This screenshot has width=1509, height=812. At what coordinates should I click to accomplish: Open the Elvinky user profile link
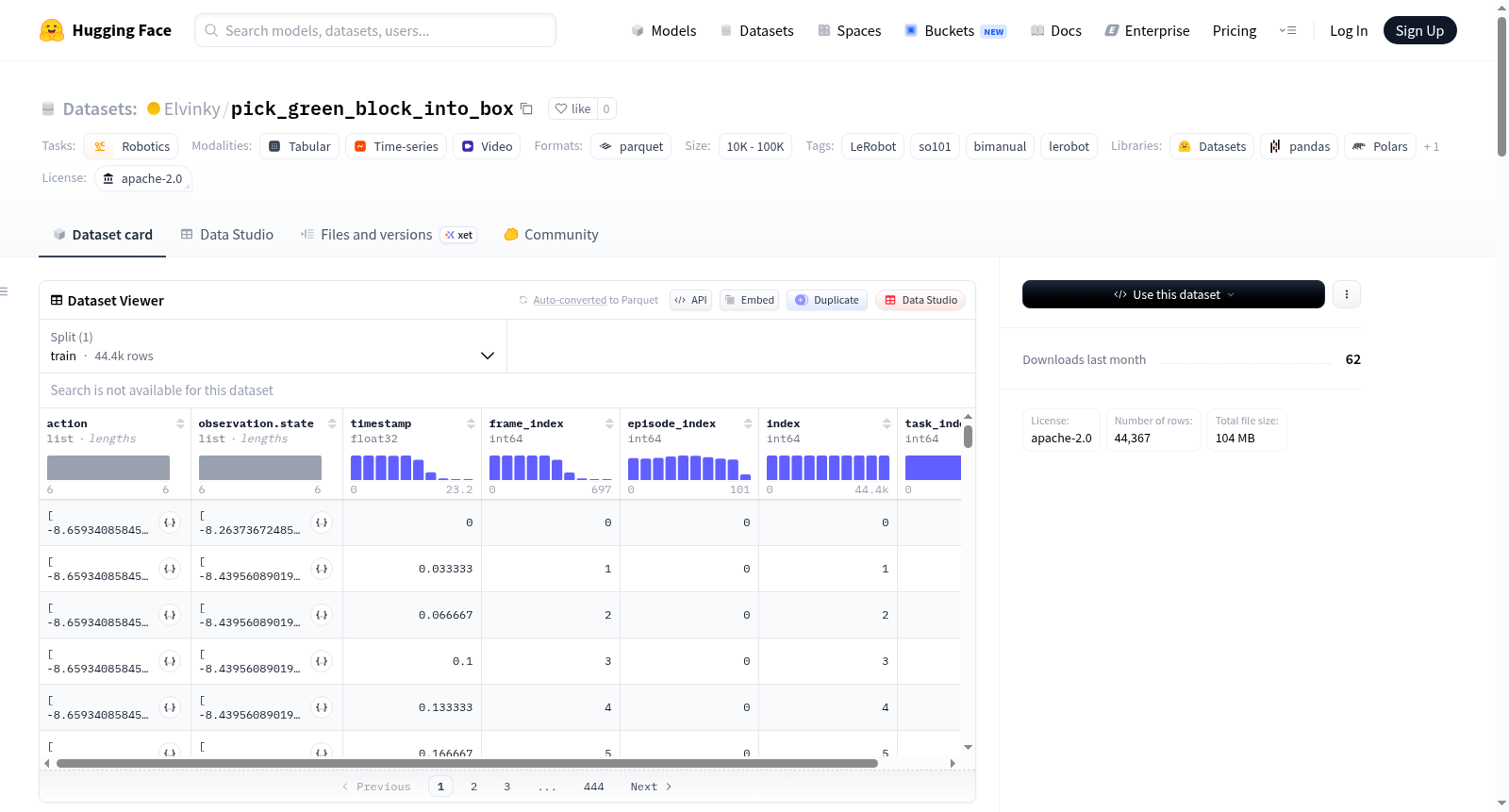click(x=191, y=108)
